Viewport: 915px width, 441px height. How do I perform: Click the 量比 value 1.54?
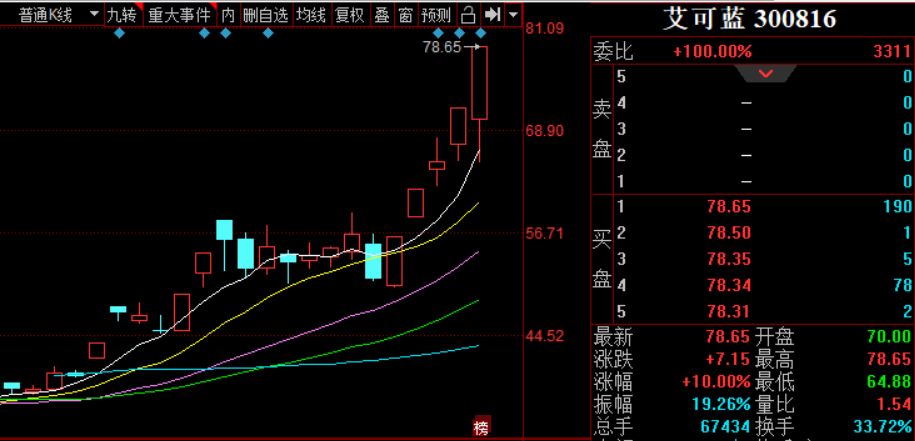894,404
